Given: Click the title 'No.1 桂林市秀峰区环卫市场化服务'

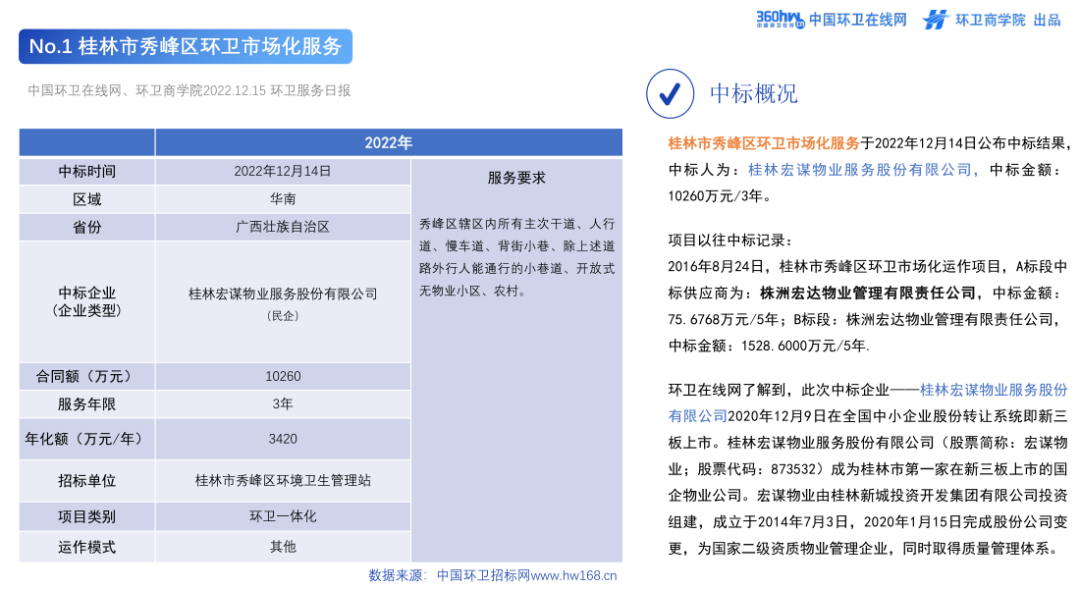Looking at the screenshot, I should (x=185, y=46).
